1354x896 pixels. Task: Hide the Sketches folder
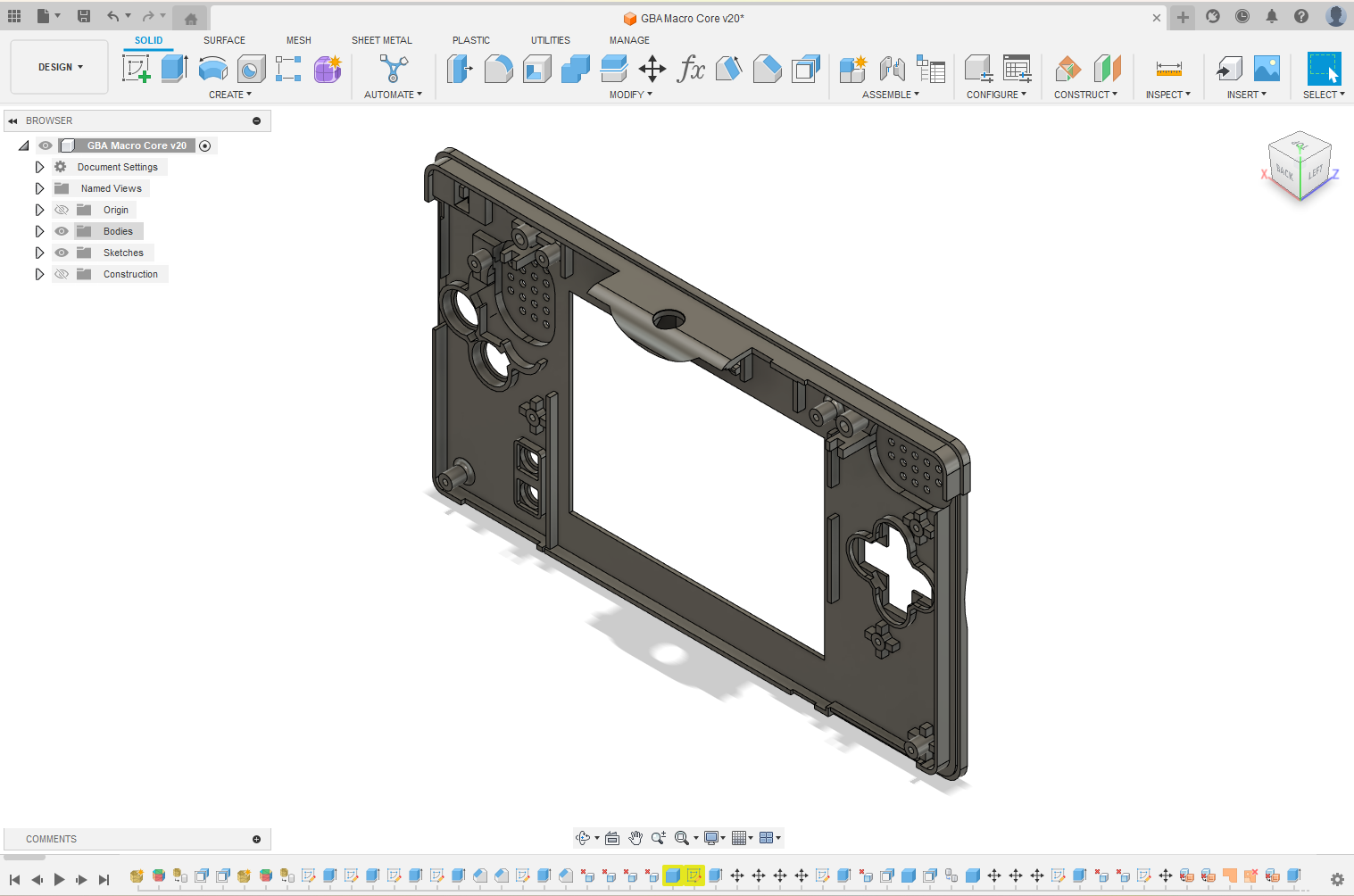click(x=62, y=253)
